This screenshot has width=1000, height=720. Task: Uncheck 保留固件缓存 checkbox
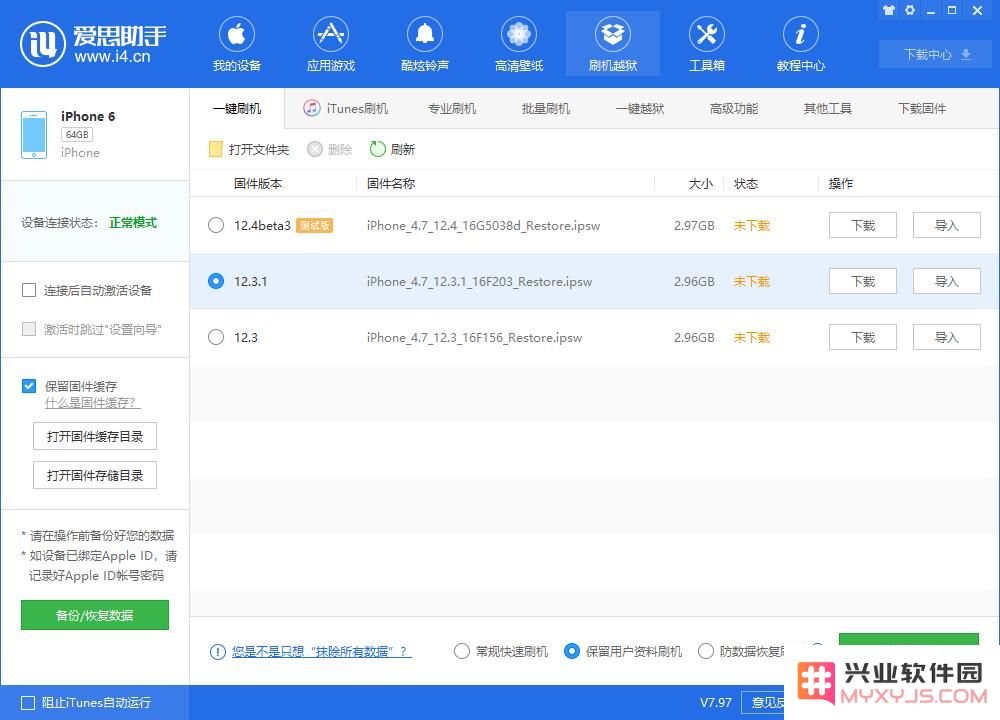pos(29,386)
